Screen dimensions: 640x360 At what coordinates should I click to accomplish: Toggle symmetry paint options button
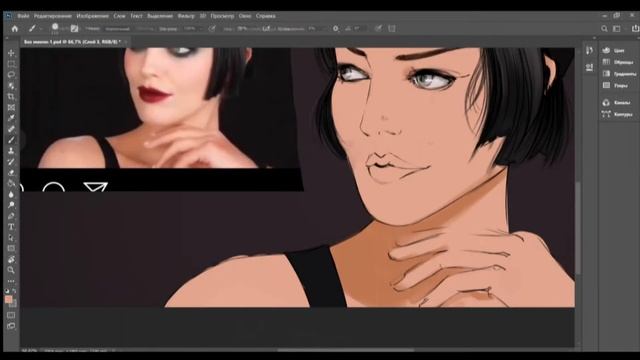pyautogui.click(x=392, y=29)
